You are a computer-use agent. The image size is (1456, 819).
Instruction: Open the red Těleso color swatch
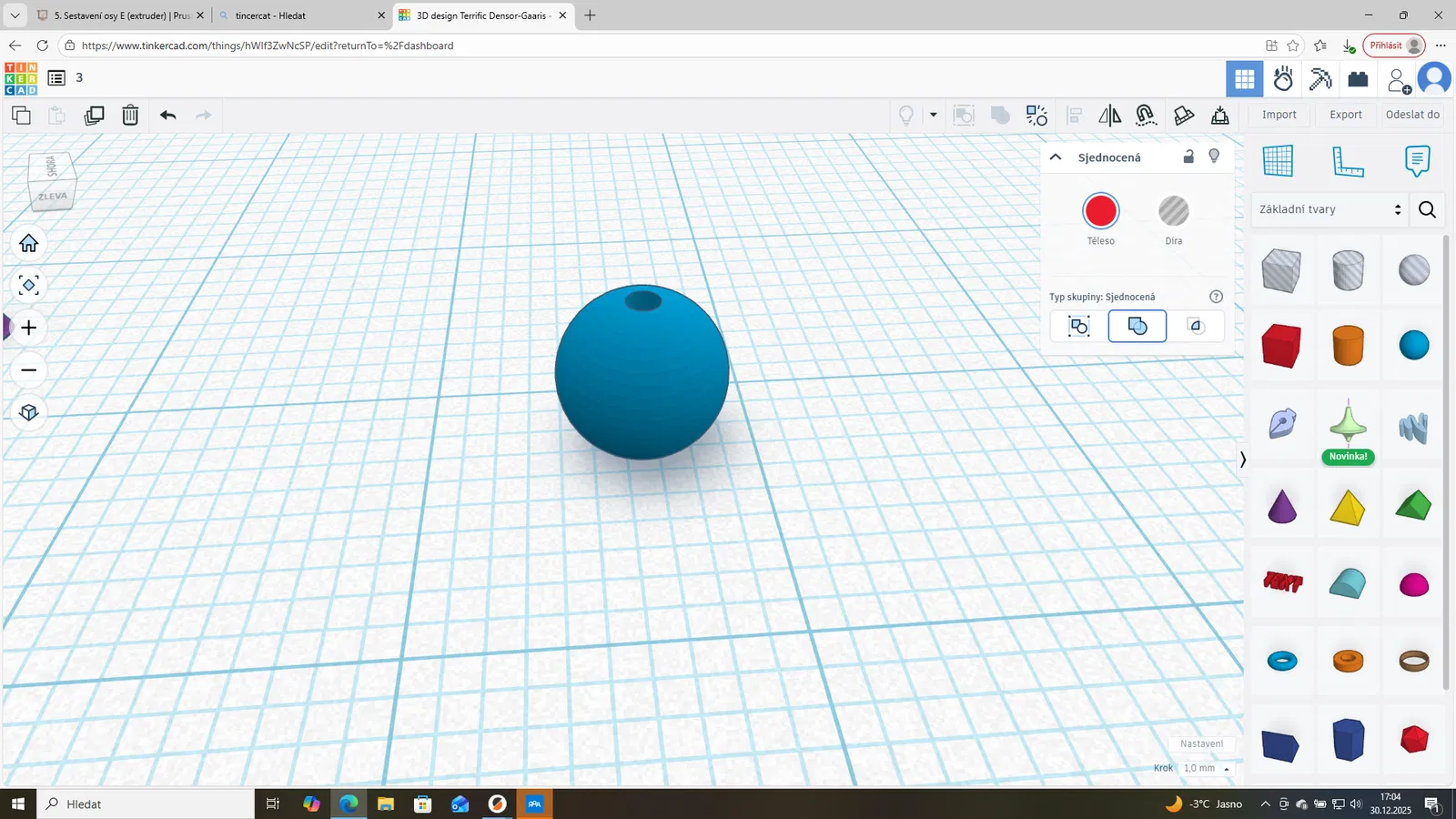[x=1101, y=211]
